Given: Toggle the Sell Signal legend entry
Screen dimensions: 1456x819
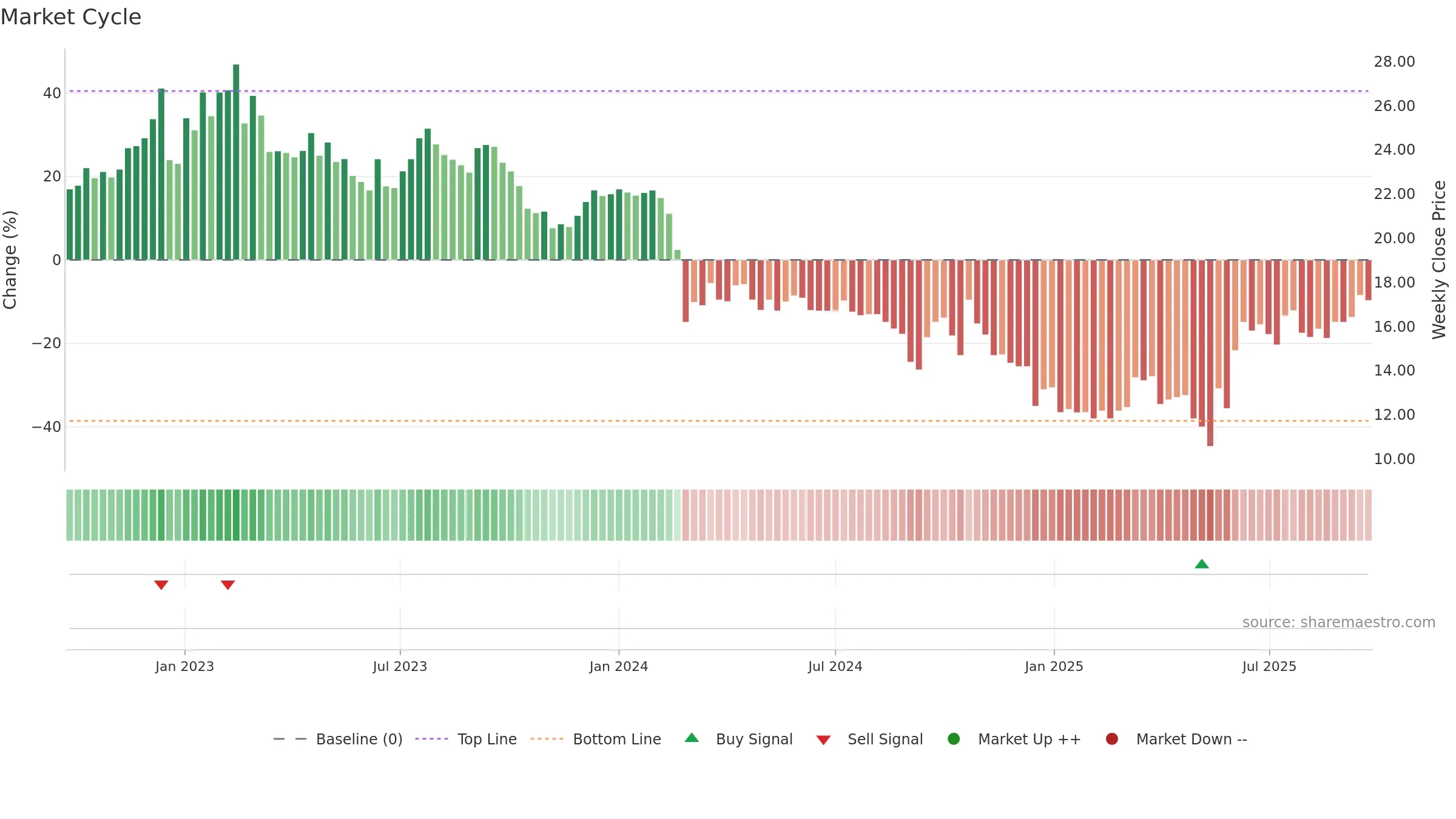Looking at the screenshot, I should pos(869,739).
